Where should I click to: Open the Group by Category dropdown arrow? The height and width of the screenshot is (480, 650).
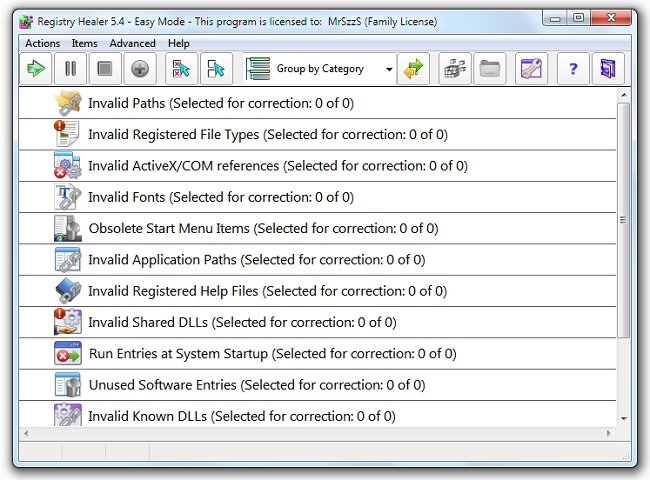click(x=389, y=69)
